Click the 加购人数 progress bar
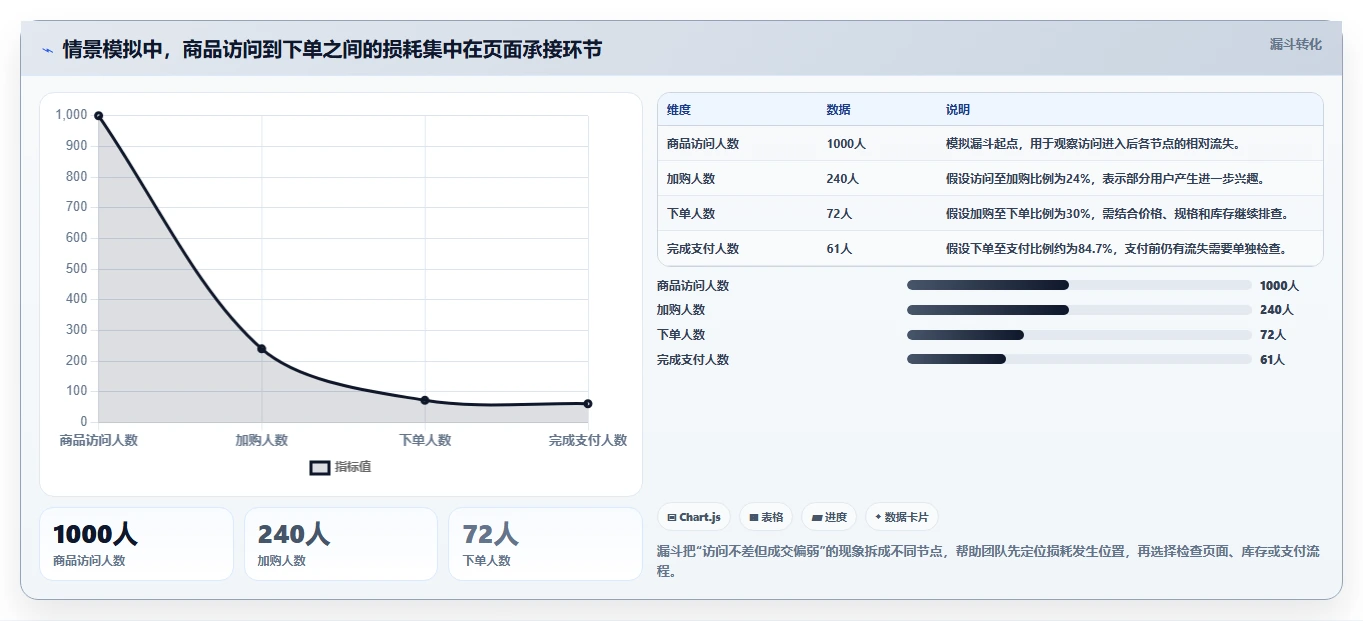The height and width of the screenshot is (621, 1363). (x=1079, y=310)
